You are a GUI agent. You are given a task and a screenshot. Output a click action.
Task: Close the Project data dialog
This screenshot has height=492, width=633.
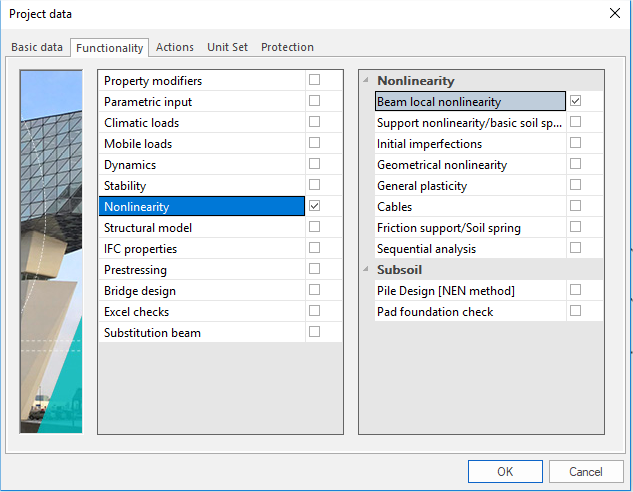click(613, 14)
